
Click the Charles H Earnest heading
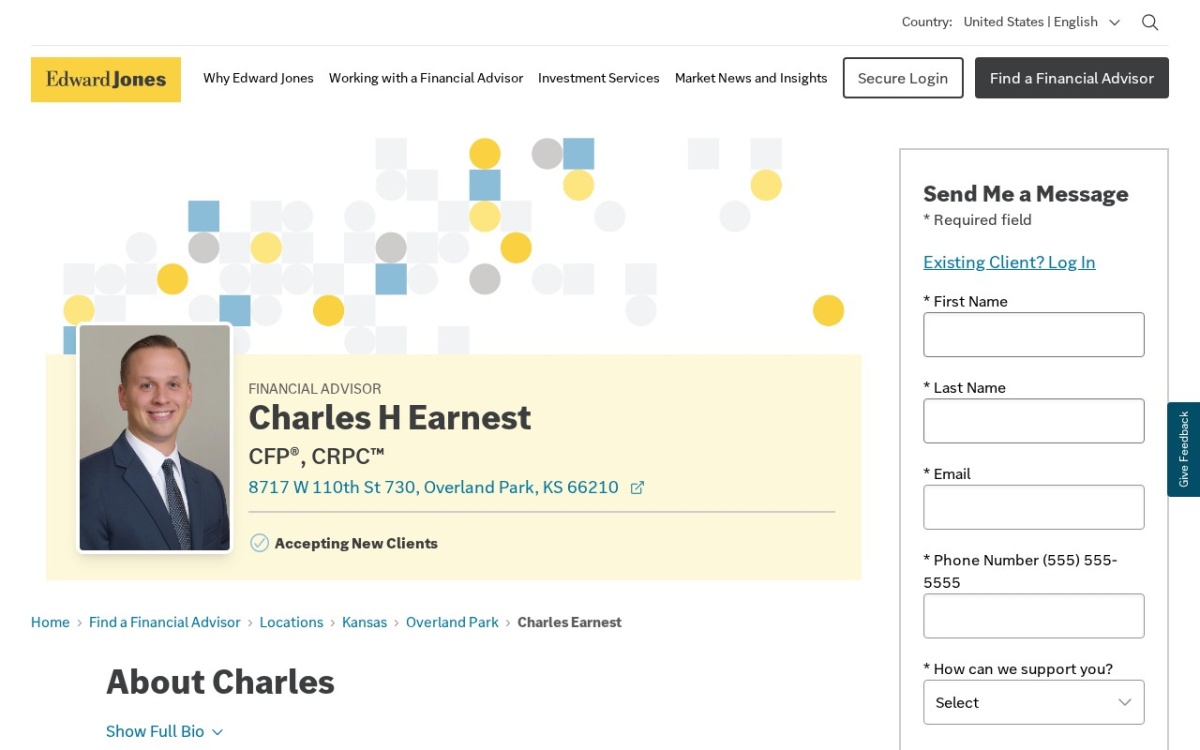390,418
